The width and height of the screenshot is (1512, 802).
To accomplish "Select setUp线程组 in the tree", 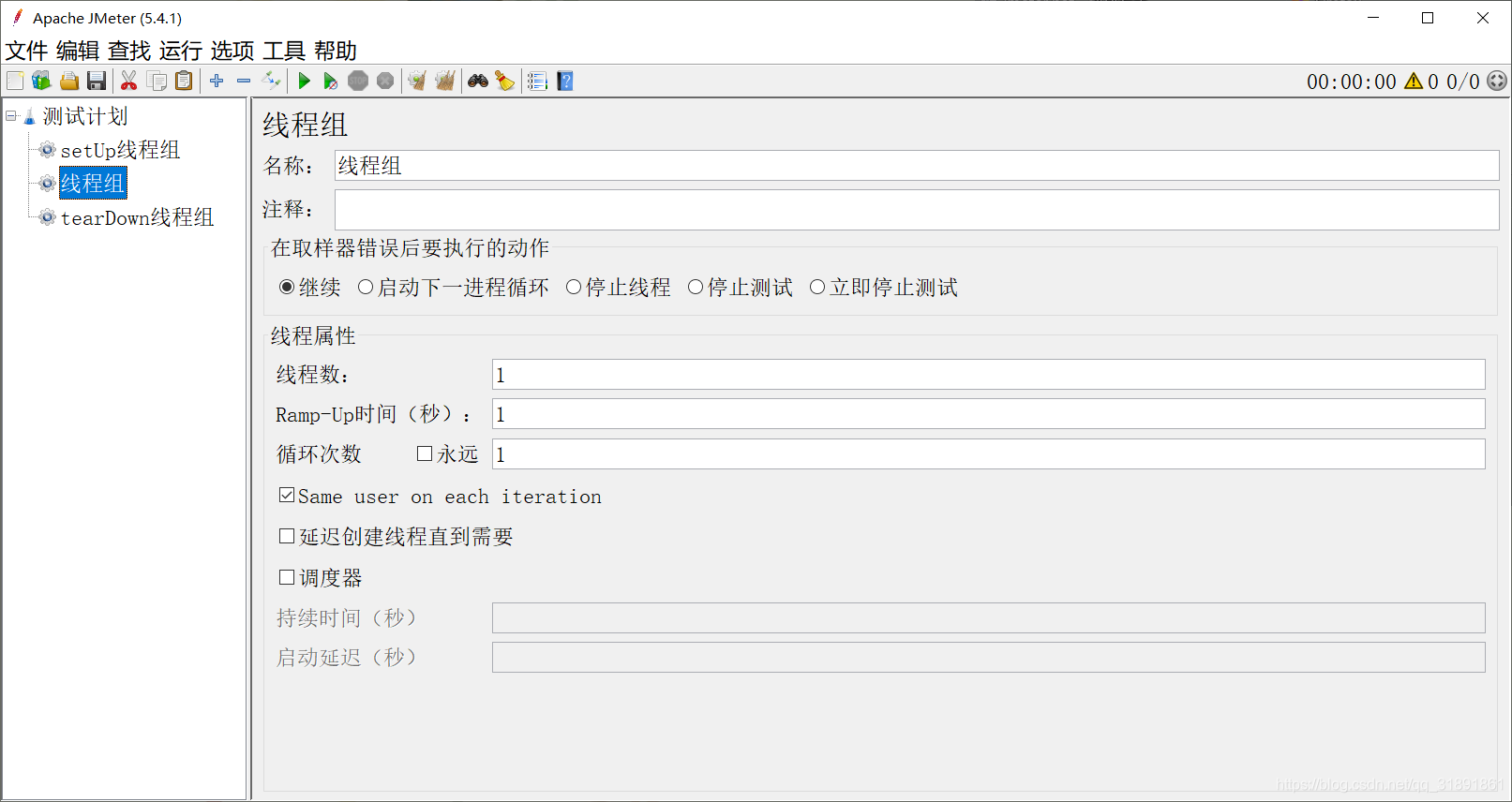I will (120, 150).
